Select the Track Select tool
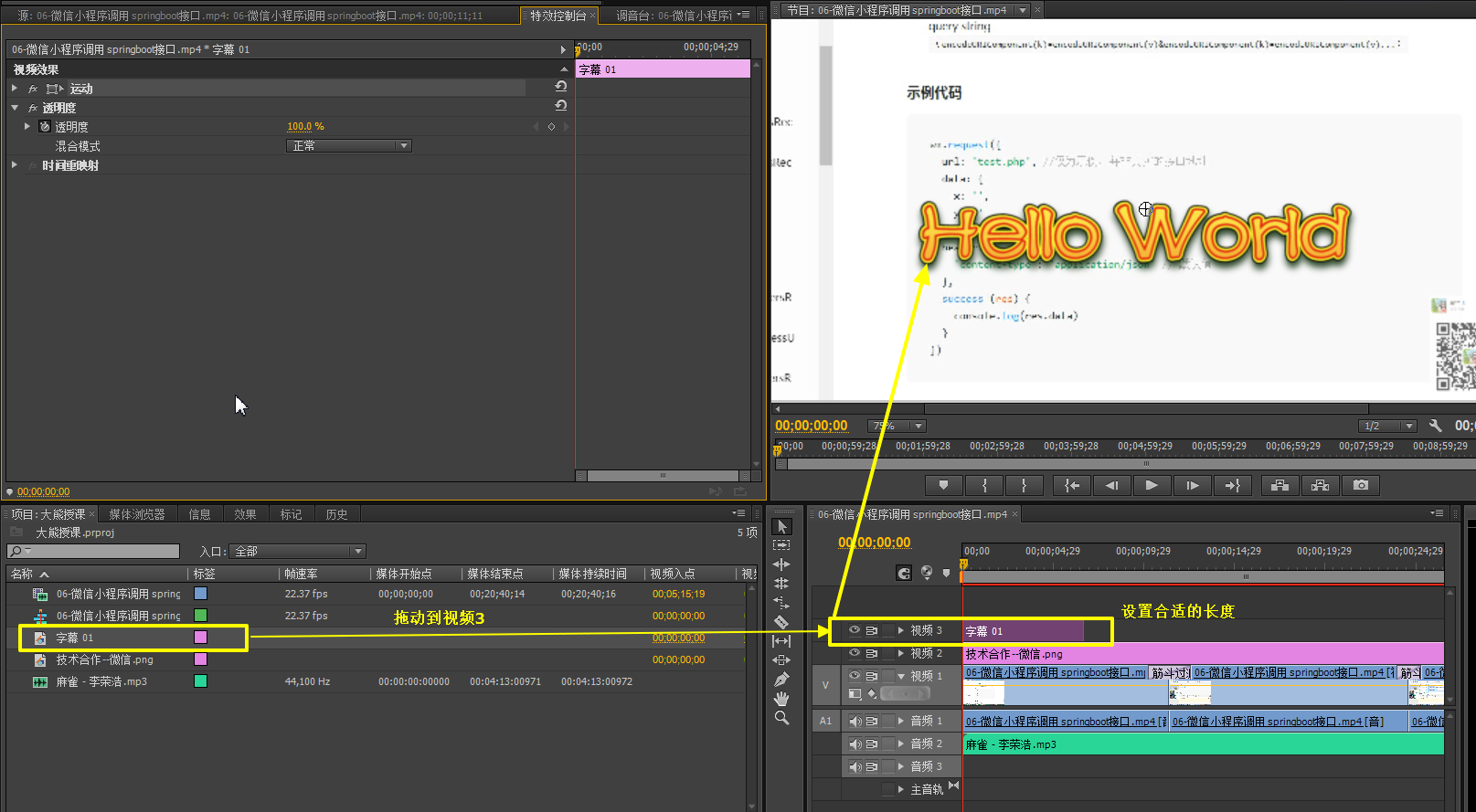The width and height of the screenshot is (1476, 812). tap(781, 545)
